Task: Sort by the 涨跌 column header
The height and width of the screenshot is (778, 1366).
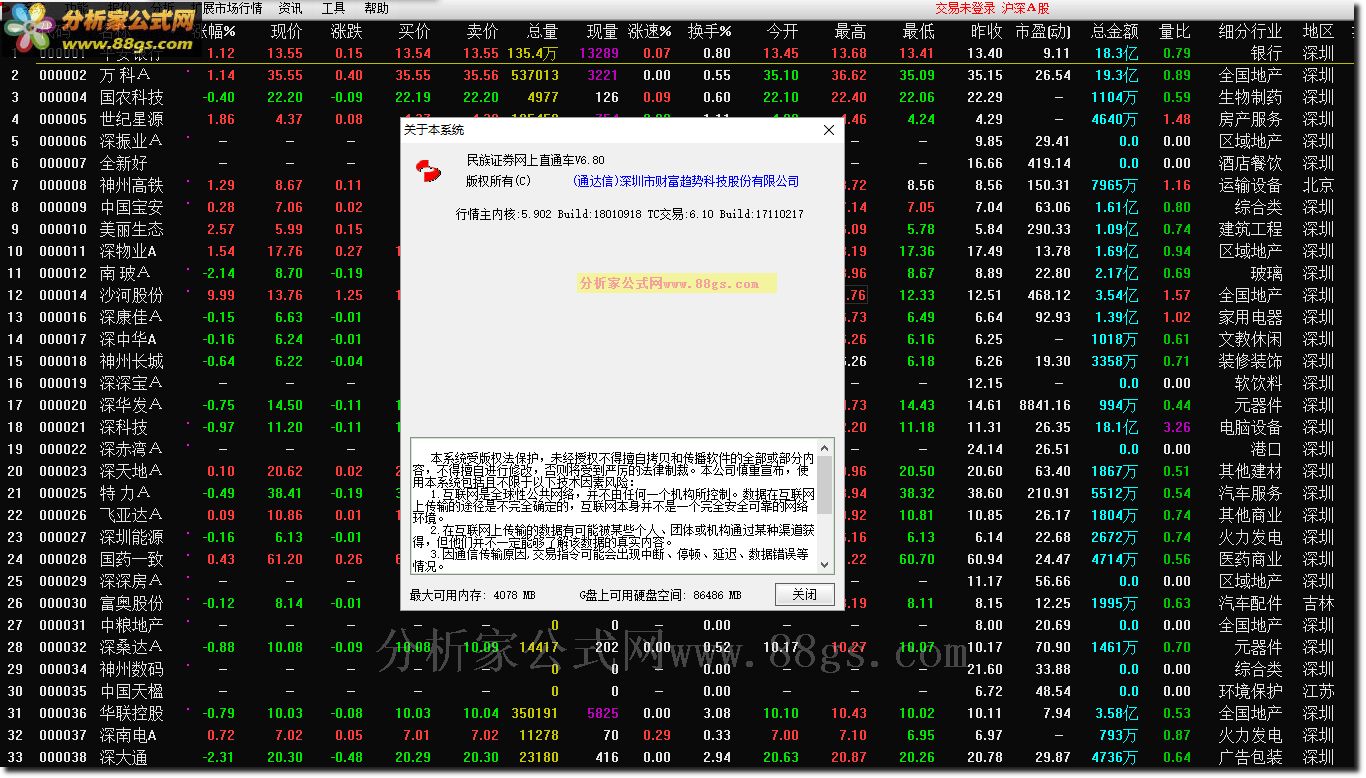Action: [x=347, y=32]
